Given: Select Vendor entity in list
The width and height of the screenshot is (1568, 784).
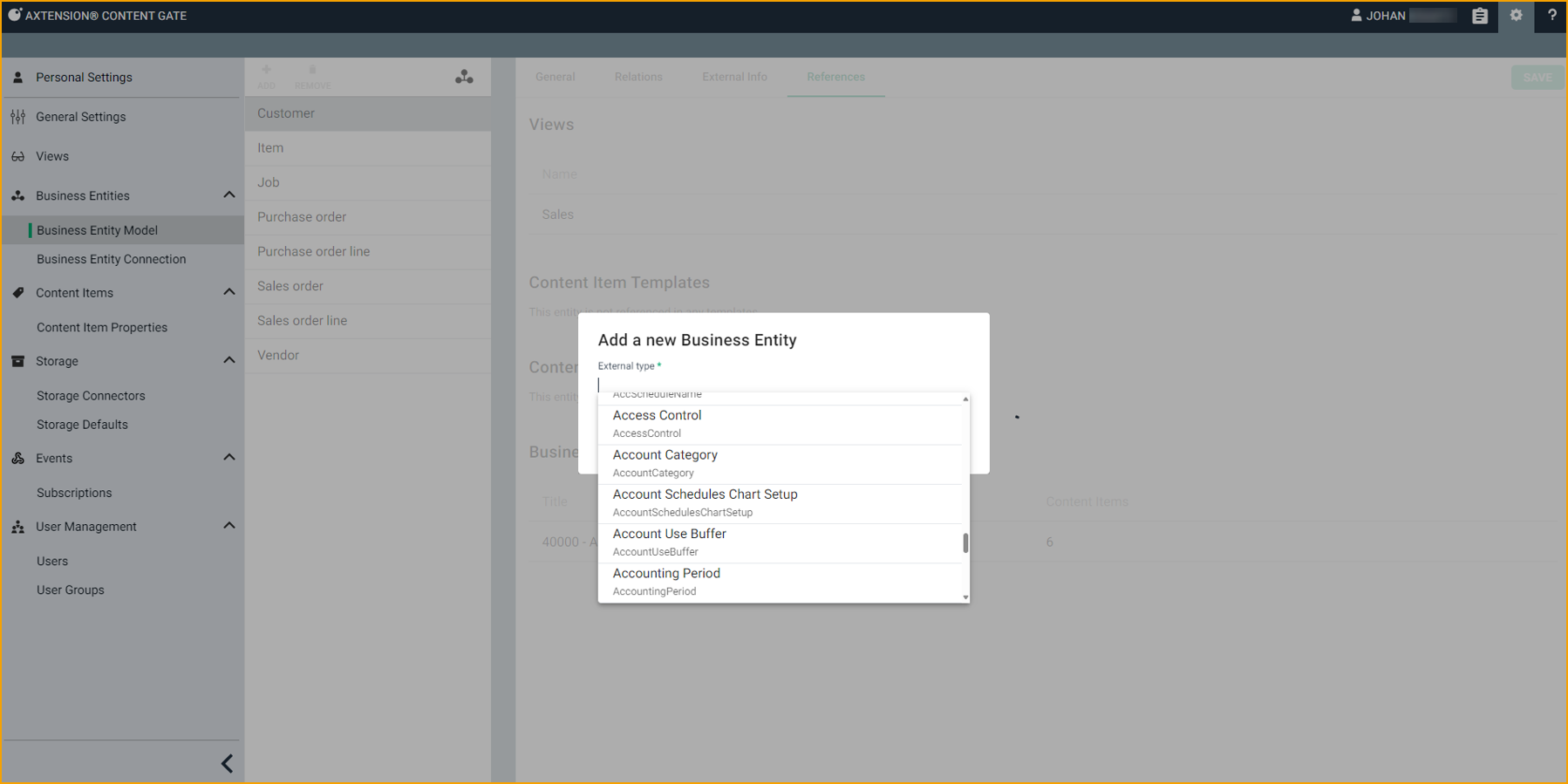Looking at the screenshot, I should (368, 356).
